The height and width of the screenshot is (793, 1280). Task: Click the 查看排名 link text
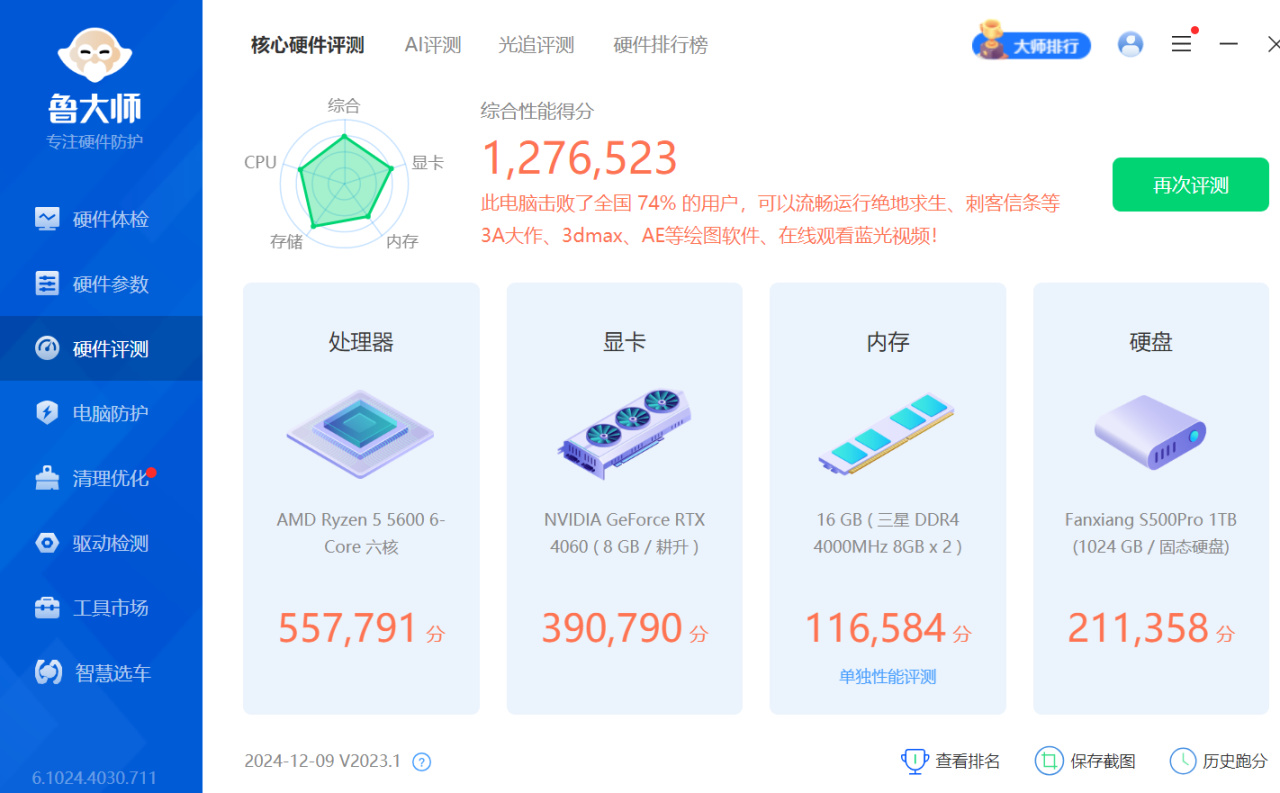coord(967,761)
